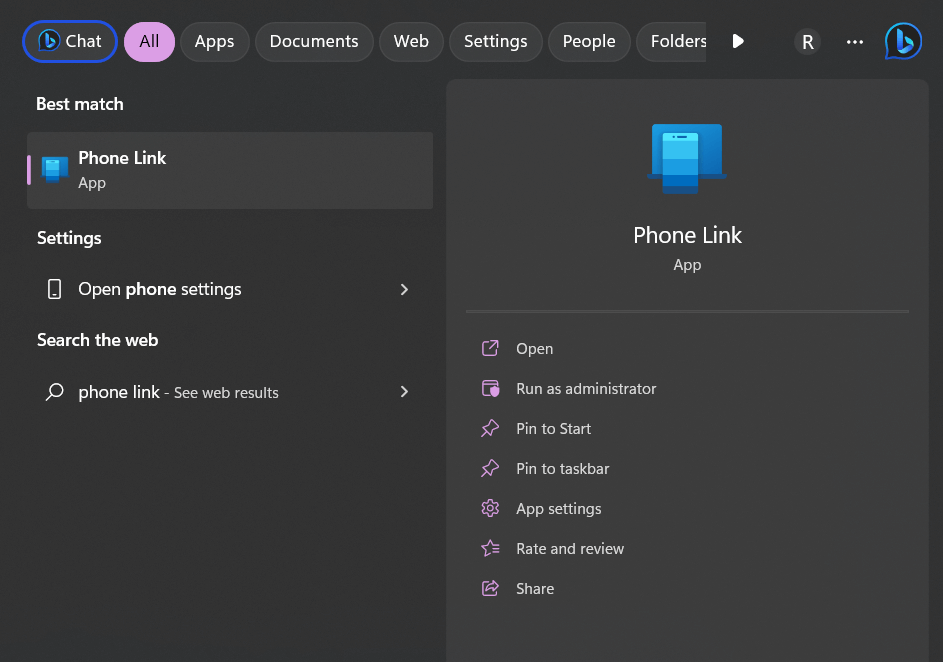943x662 pixels.
Task: Switch to the Folders filter
Action: point(672,41)
